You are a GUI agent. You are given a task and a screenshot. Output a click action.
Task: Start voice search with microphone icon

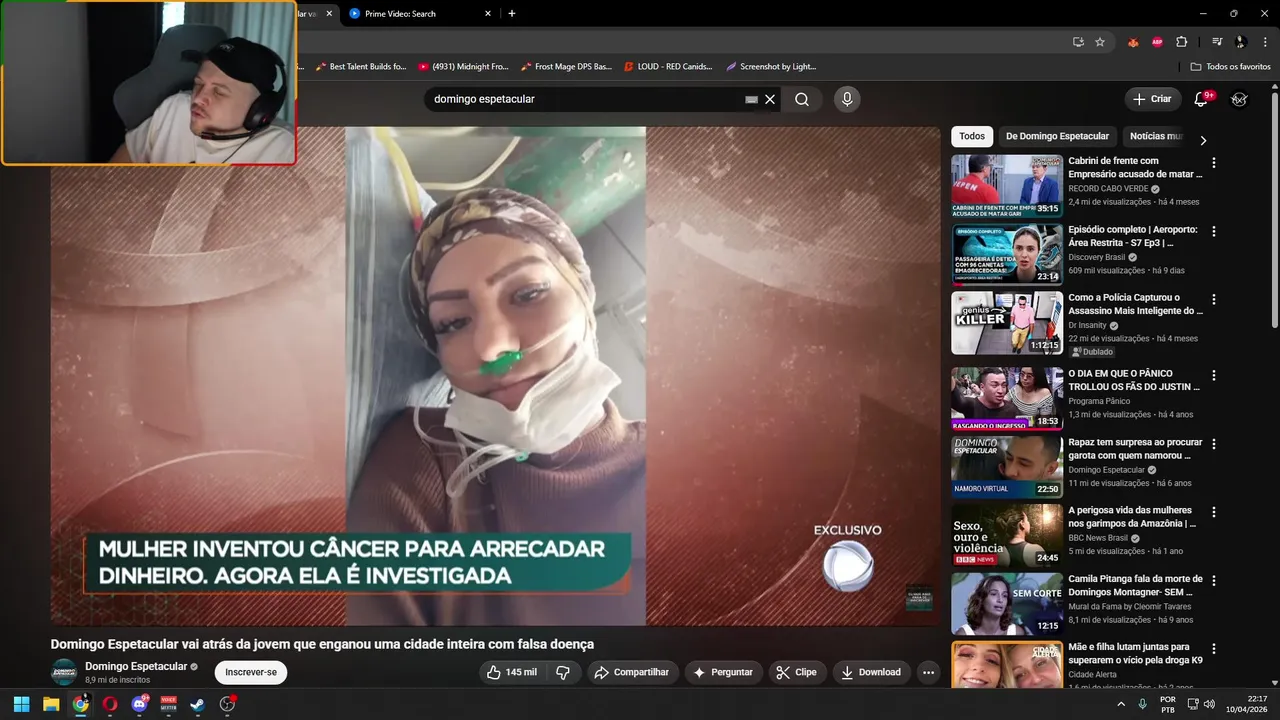(x=847, y=99)
